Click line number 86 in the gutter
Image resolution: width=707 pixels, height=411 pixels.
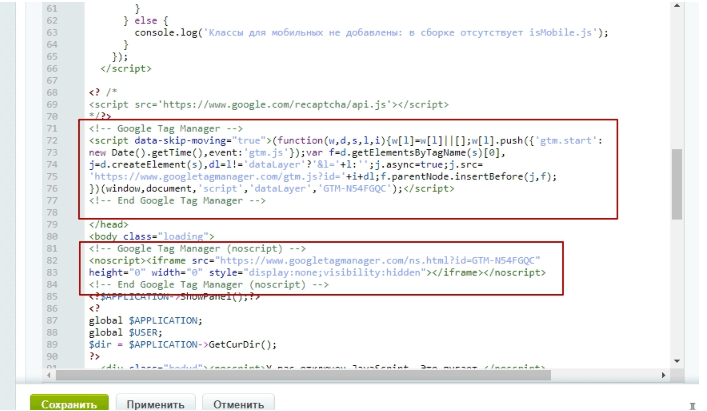click(x=52, y=309)
